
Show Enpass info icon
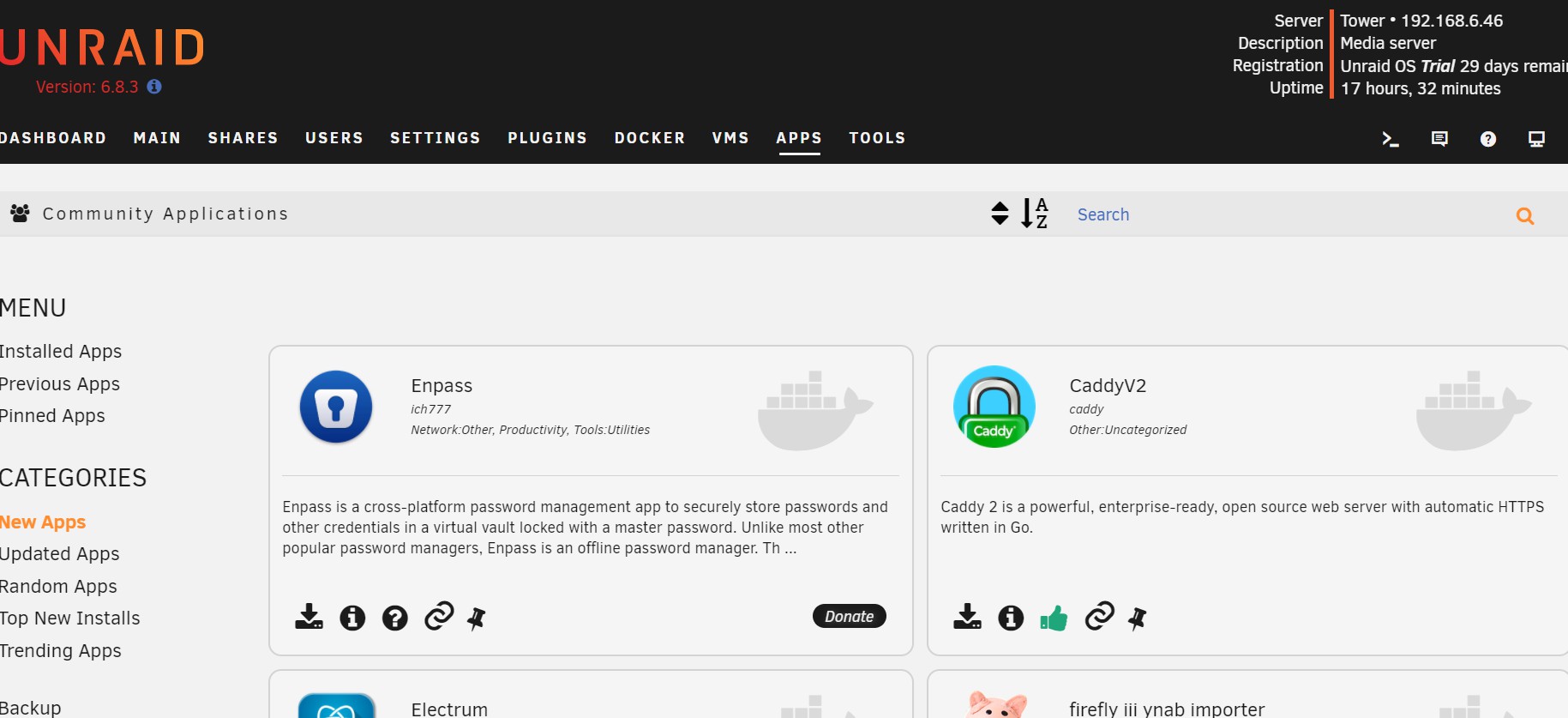point(352,618)
